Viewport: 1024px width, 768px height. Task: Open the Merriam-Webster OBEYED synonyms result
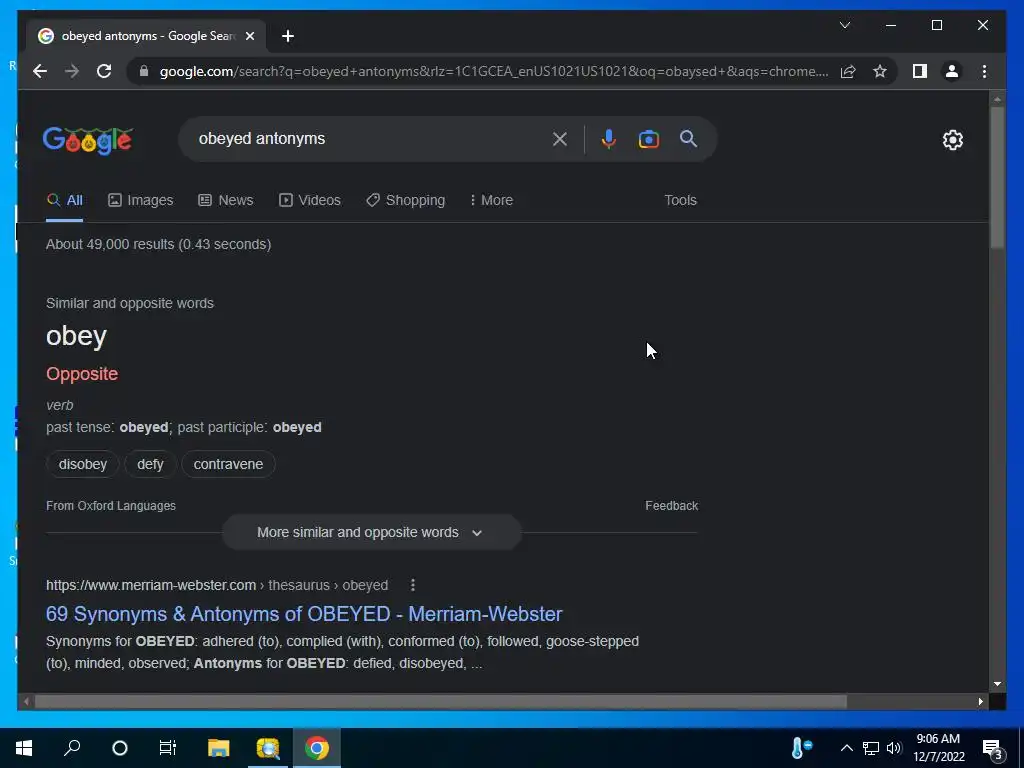click(304, 614)
